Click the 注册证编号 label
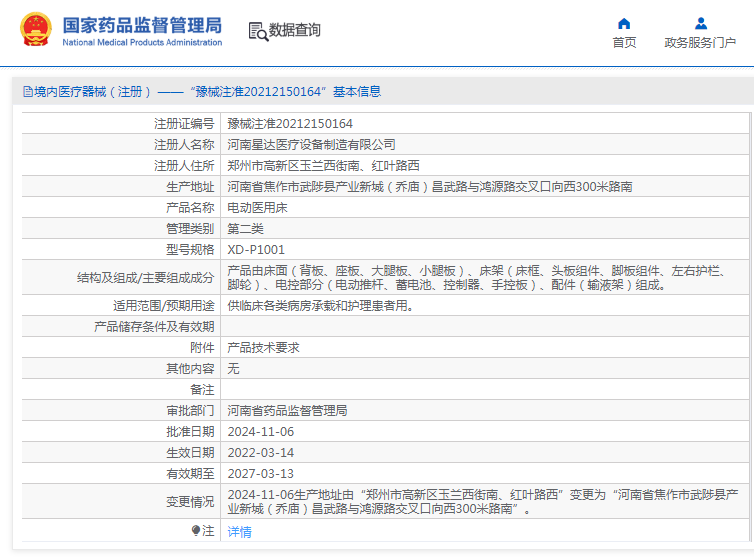The height and width of the screenshot is (558, 754). (x=184, y=124)
